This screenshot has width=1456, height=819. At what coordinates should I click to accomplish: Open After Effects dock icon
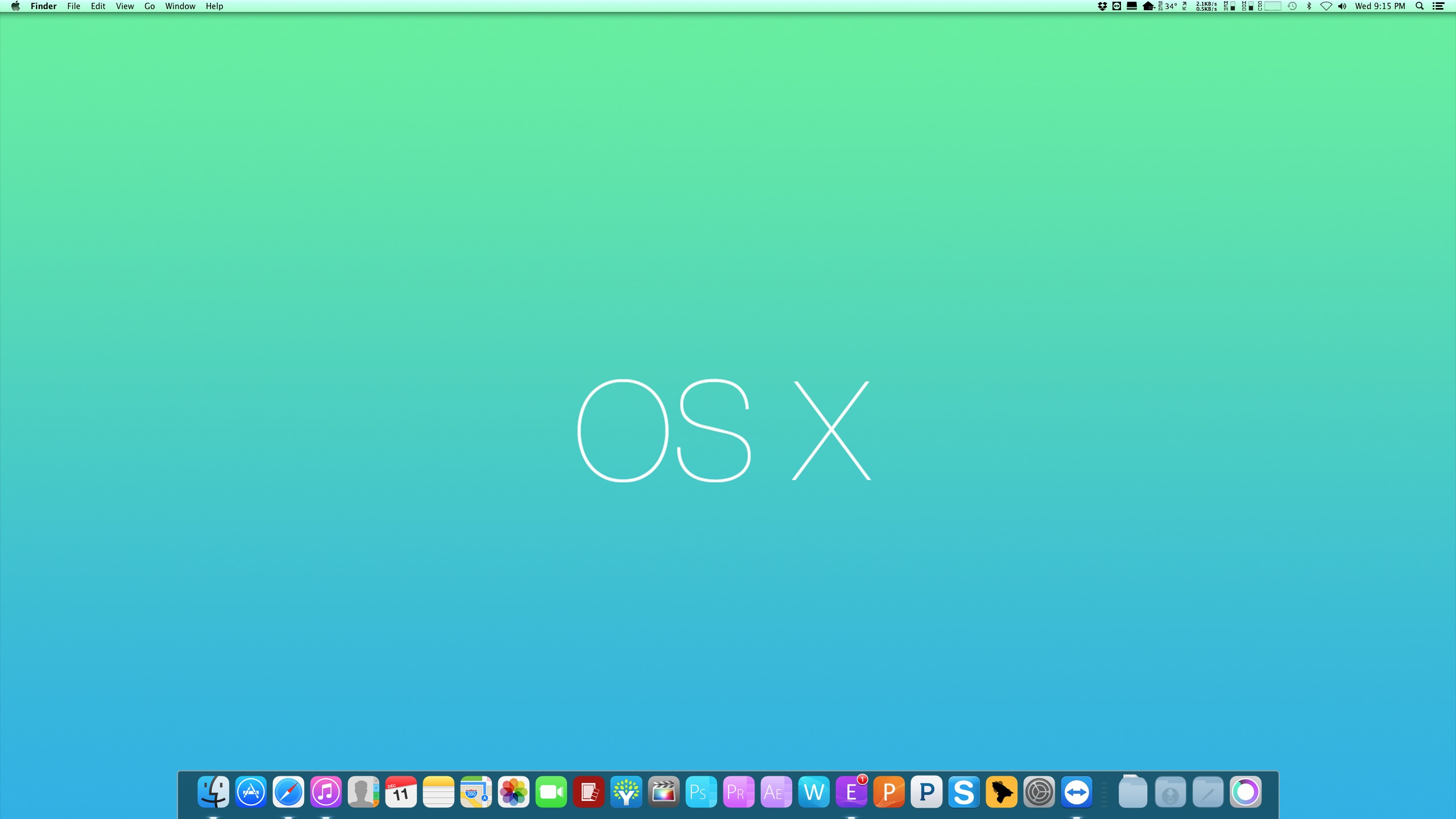(x=776, y=792)
